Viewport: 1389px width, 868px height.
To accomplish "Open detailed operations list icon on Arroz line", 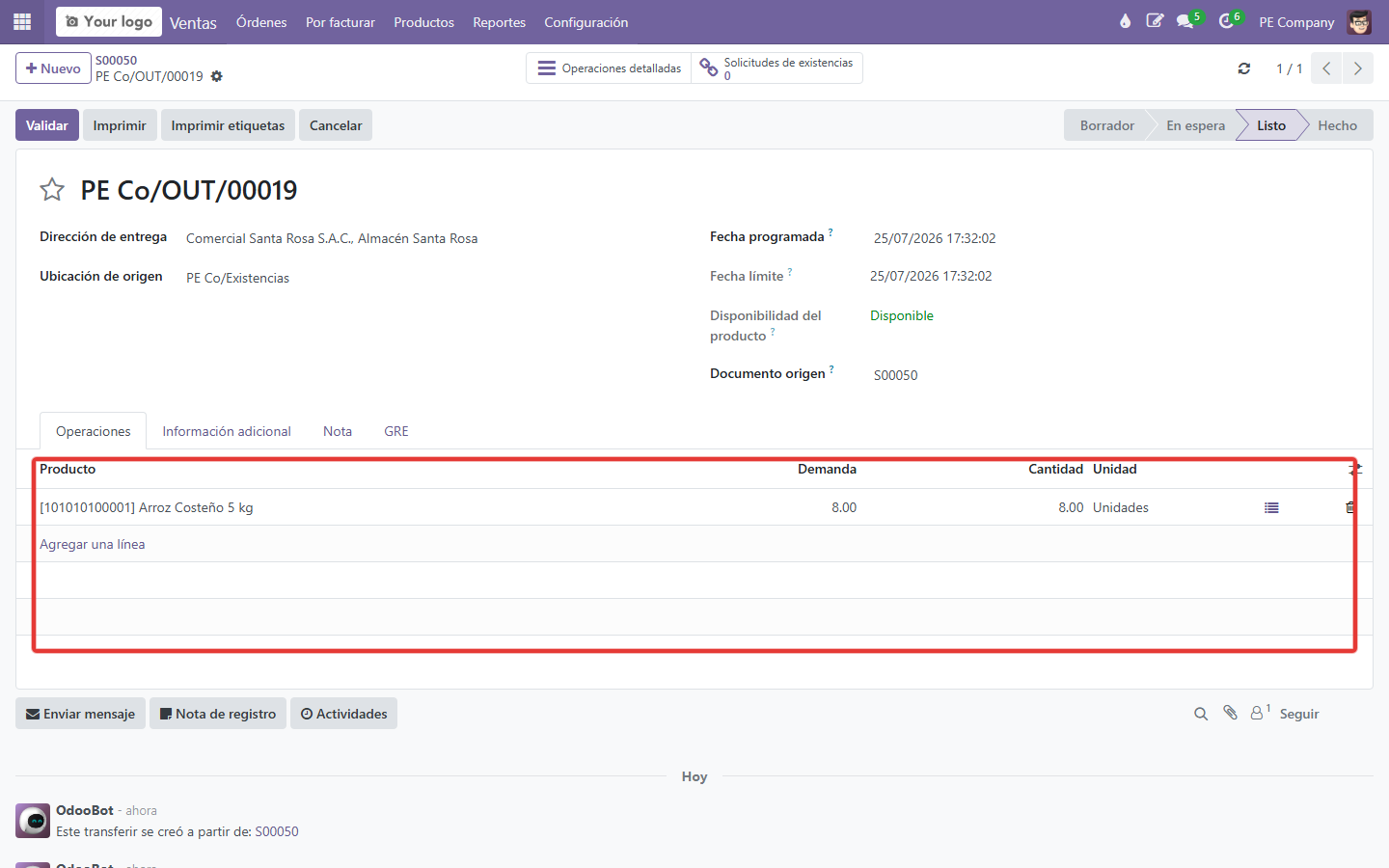I will pyautogui.click(x=1271, y=507).
